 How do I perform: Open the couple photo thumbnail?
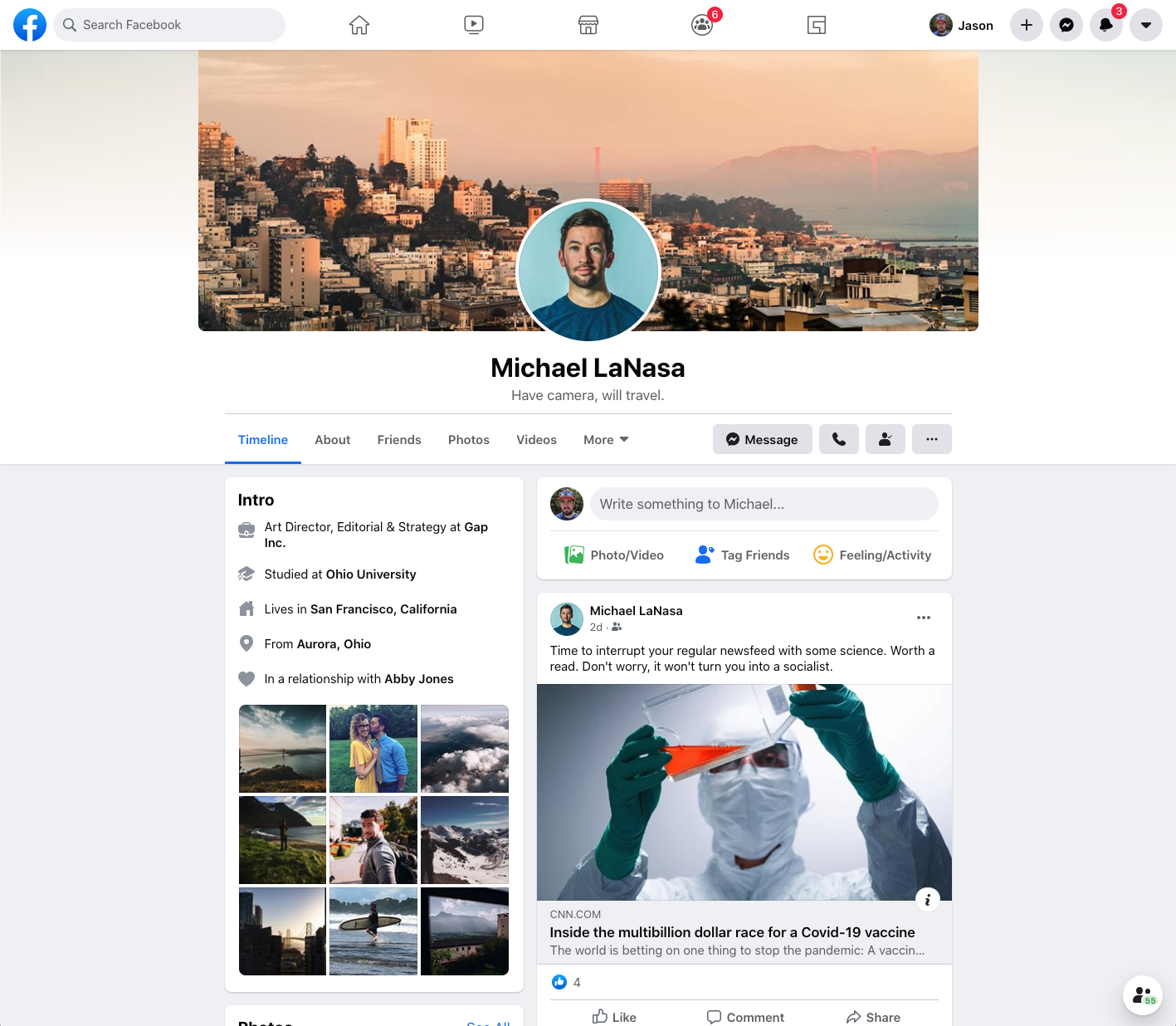373,749
